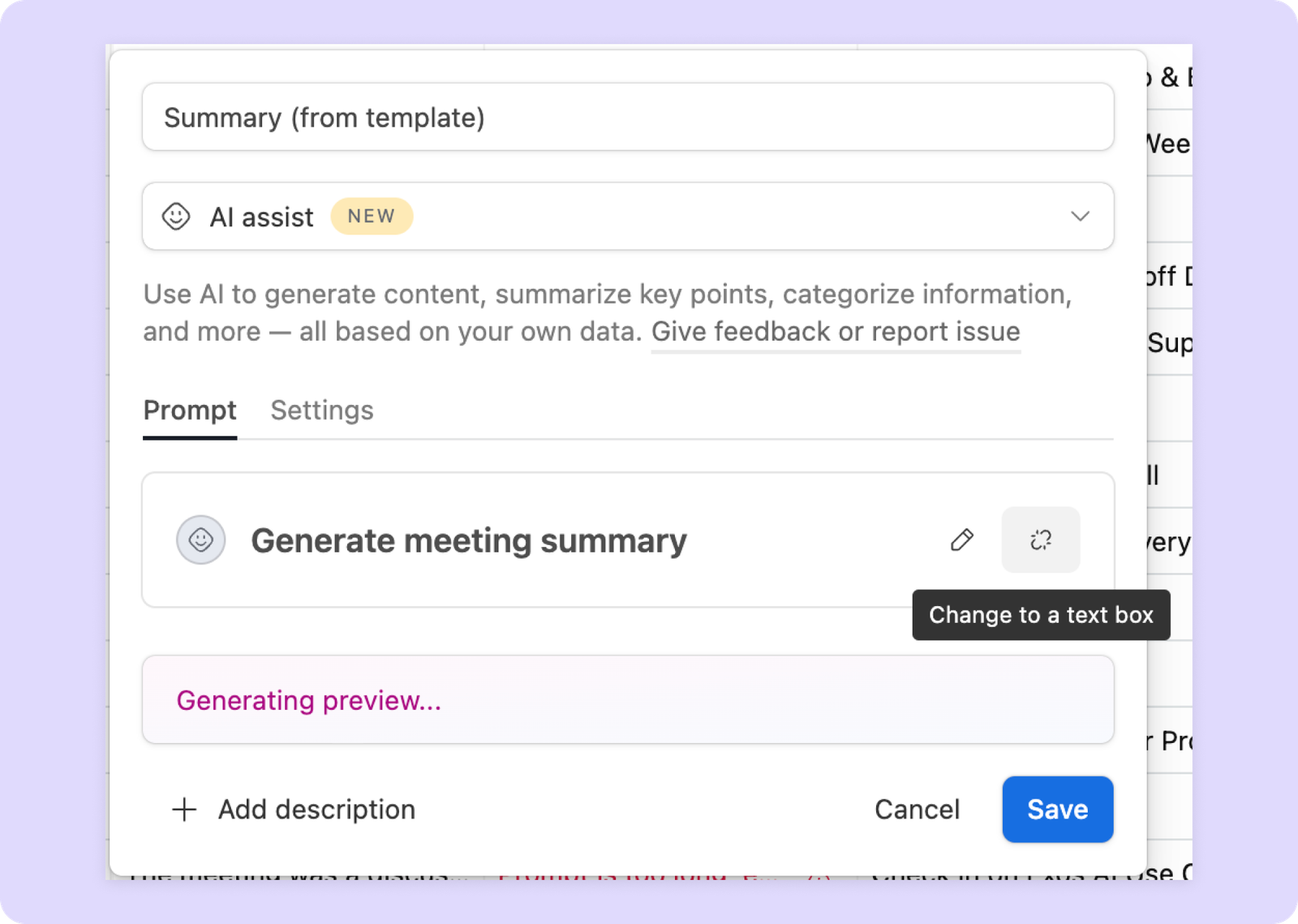1298x924 pixels.
Task: Click the Generating preview box
Action: tap(628, 700)
